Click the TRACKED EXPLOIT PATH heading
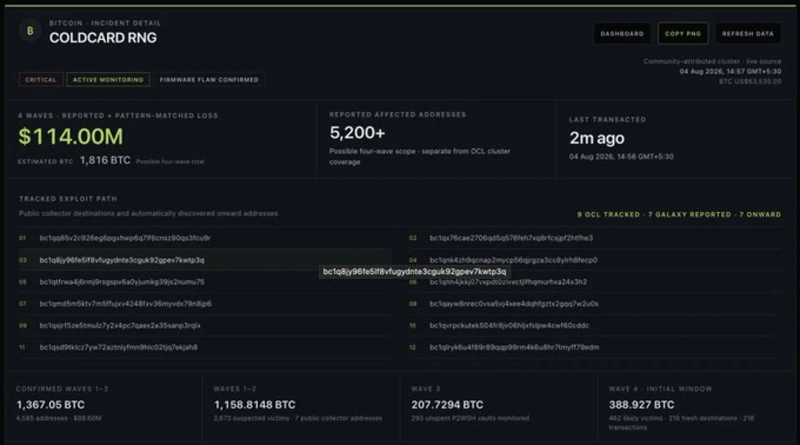This screenshot has height=445, width=800. (x=68, y=199)
